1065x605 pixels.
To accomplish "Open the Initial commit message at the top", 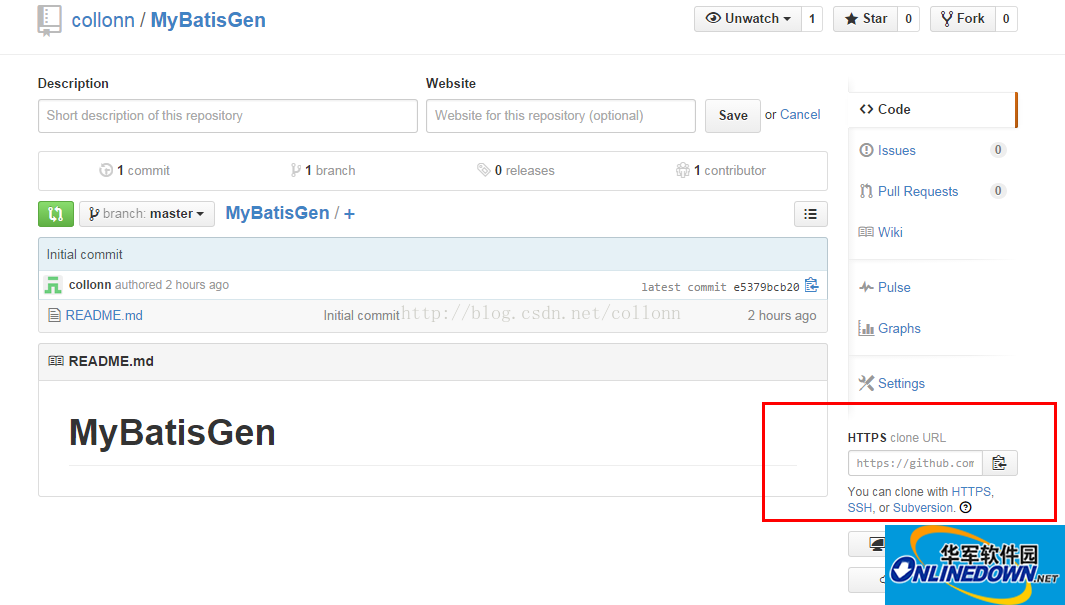I will point(84,255).
